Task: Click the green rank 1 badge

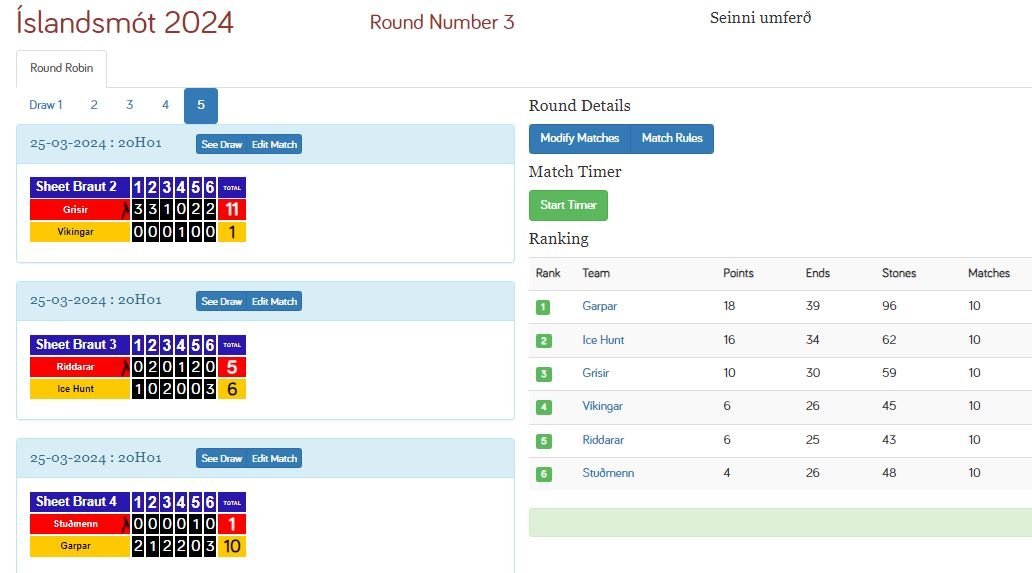Action: [x=543, y=307]
